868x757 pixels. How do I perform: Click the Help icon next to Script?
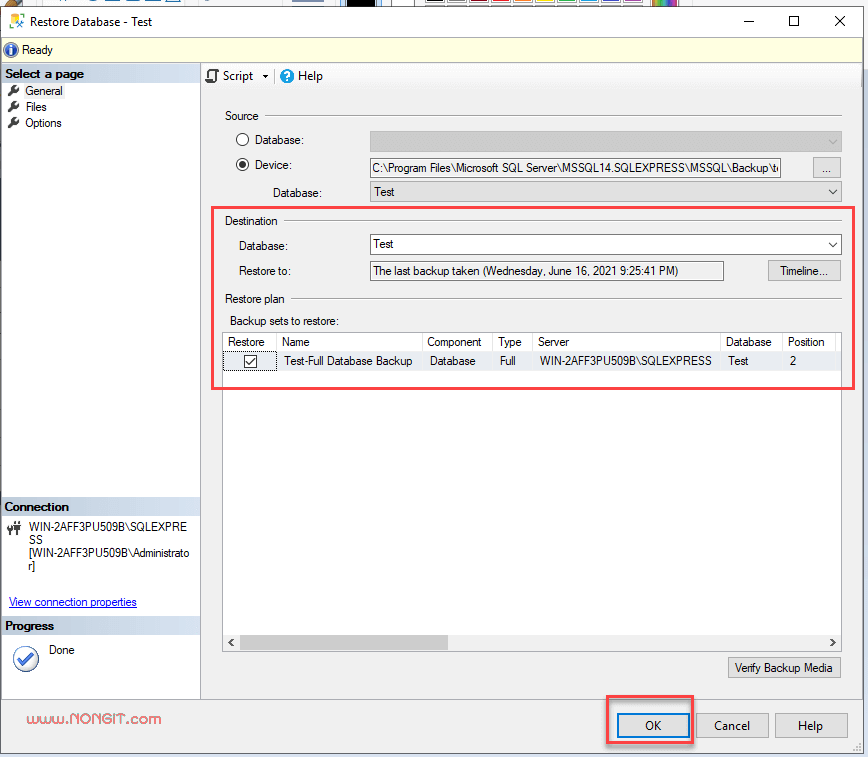click(289, 75)
